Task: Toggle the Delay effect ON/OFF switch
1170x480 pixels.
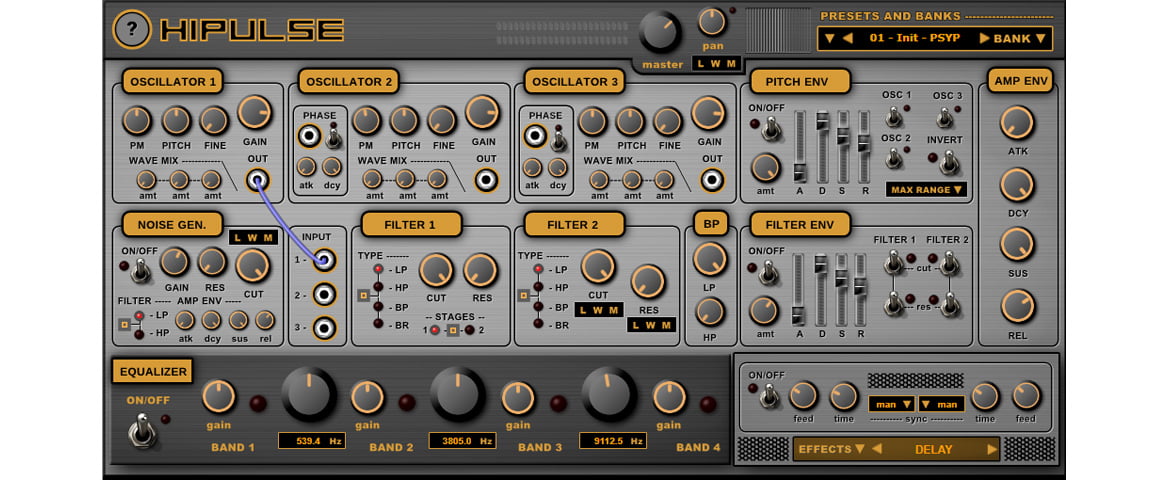Action: [x=769, y=396]
